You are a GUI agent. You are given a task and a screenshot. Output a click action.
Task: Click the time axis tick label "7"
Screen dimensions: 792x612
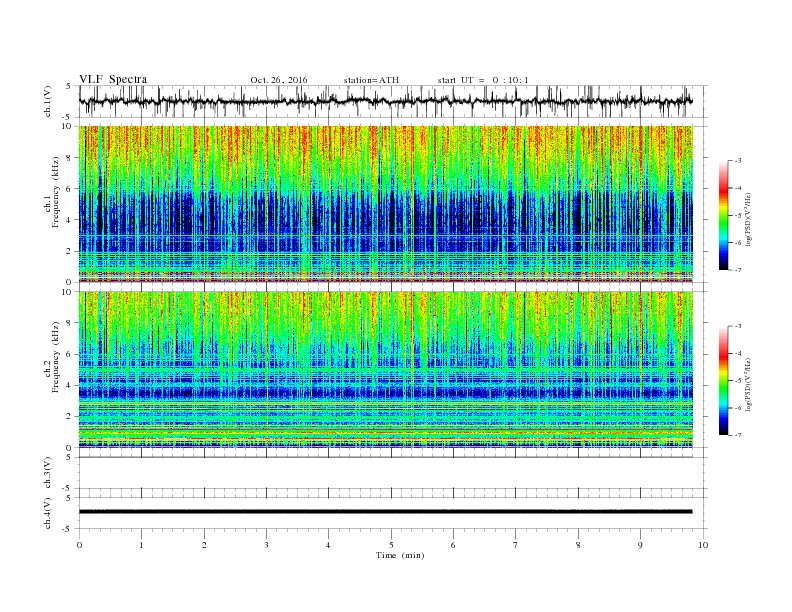pyautogui.click(x=516, y=545)
